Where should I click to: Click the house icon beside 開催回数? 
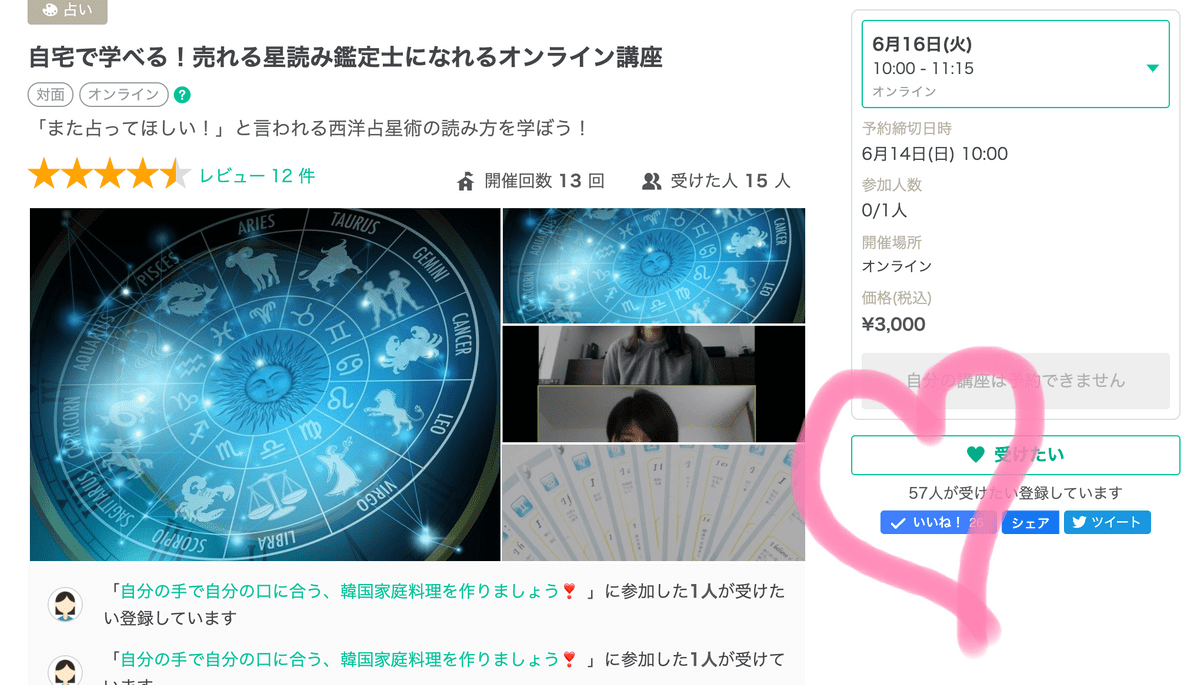(465, 181)
